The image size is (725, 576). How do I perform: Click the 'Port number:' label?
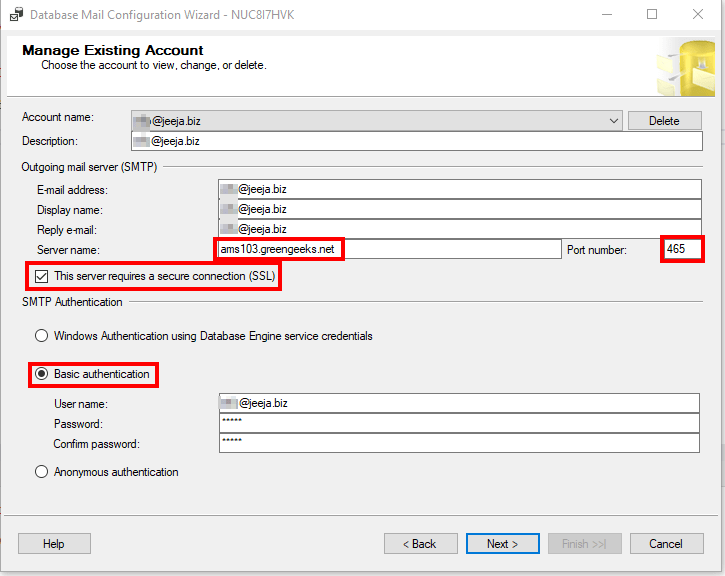point(597,250)
